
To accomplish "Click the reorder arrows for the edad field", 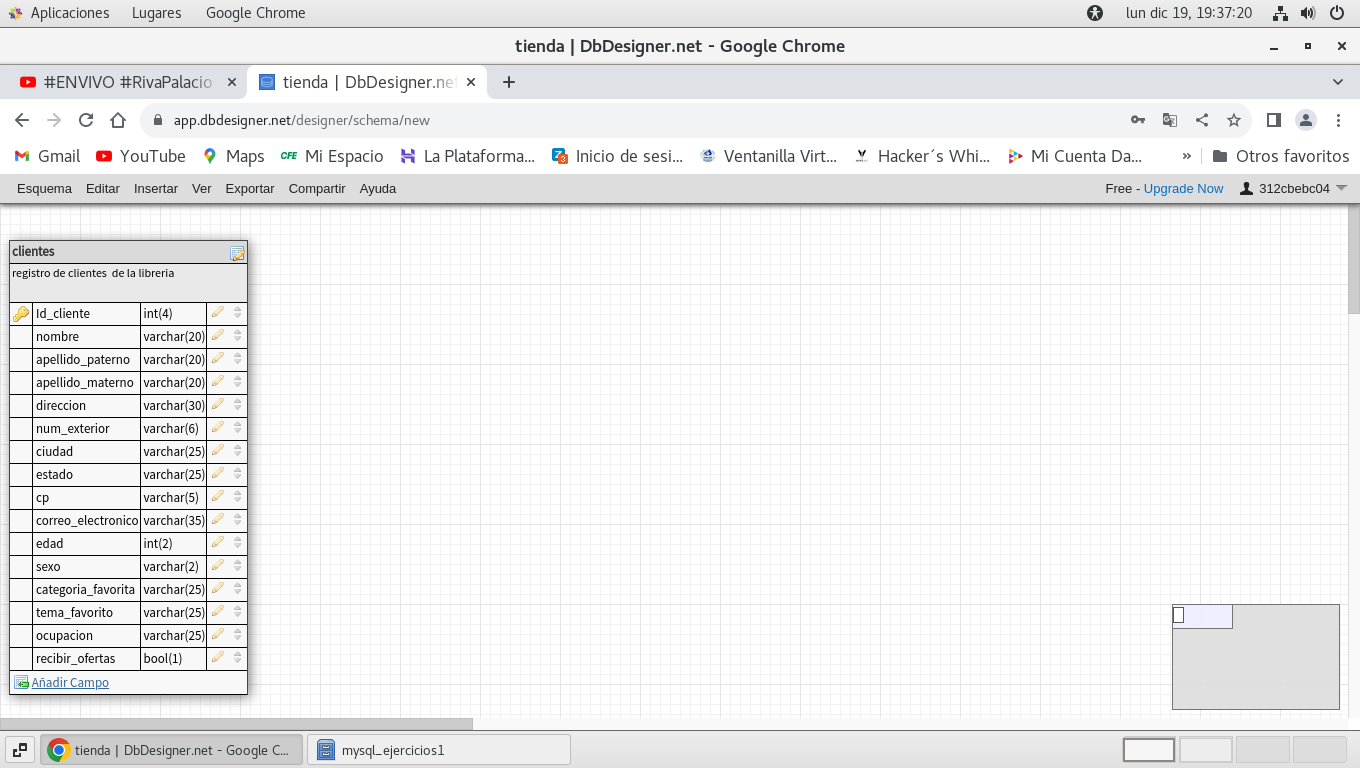I will tap(238, 543).
